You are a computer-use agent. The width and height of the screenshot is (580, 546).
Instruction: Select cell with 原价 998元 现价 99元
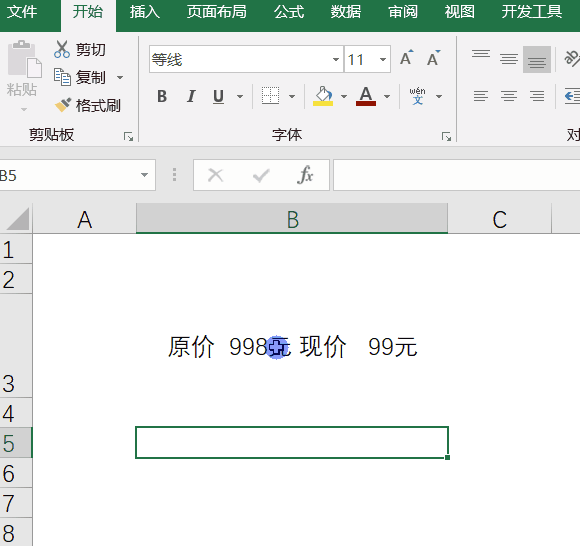coord(292,346)
